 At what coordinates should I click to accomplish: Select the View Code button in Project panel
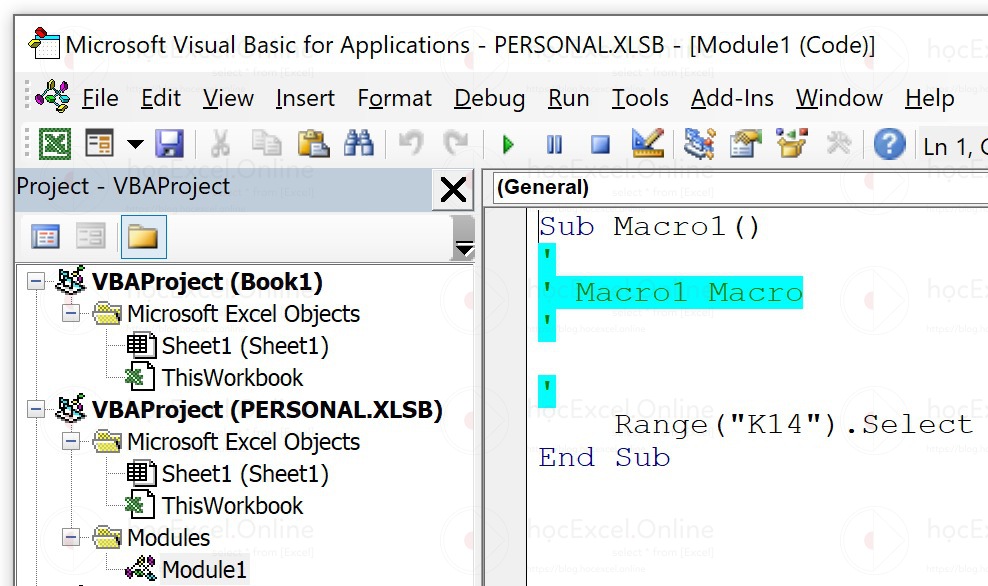pyautogui.click(x=44, y=236)
